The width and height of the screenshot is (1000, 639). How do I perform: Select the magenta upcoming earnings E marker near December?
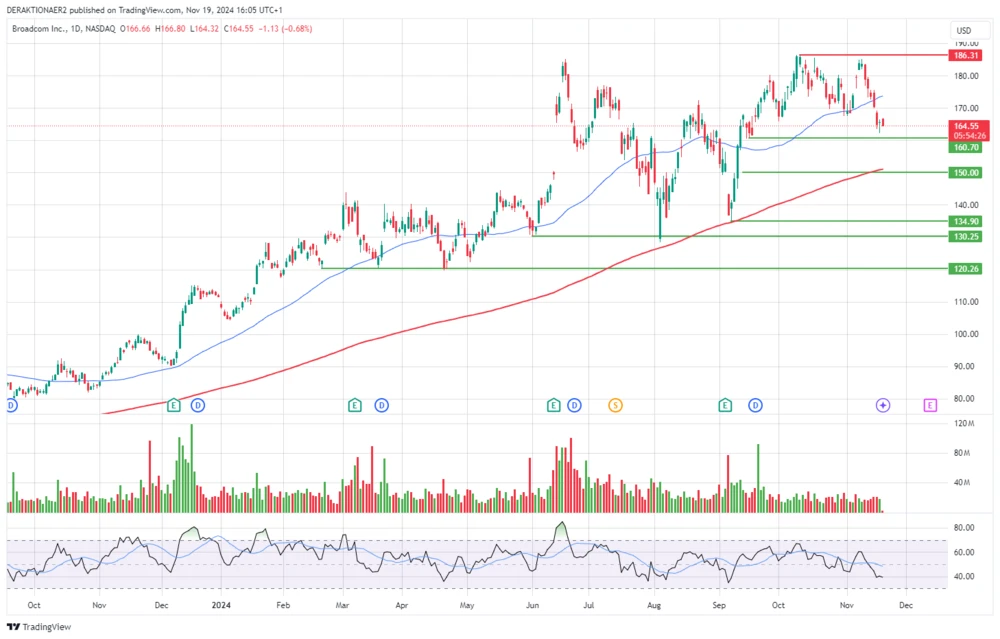coord(929,405)
